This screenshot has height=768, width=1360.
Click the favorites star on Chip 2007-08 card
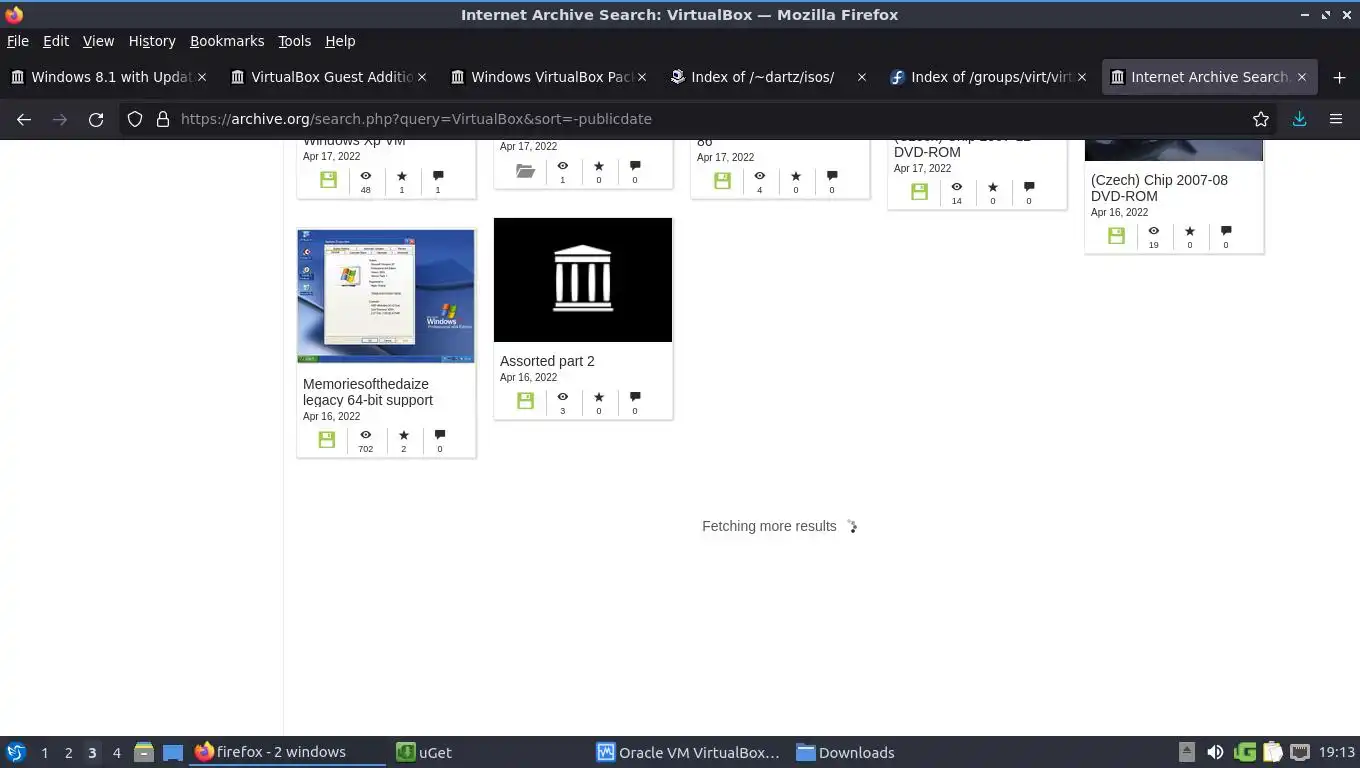1190,231
